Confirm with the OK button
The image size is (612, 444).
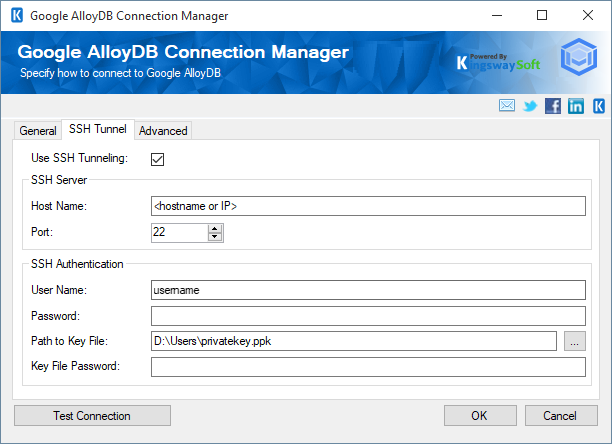(480, 416)
